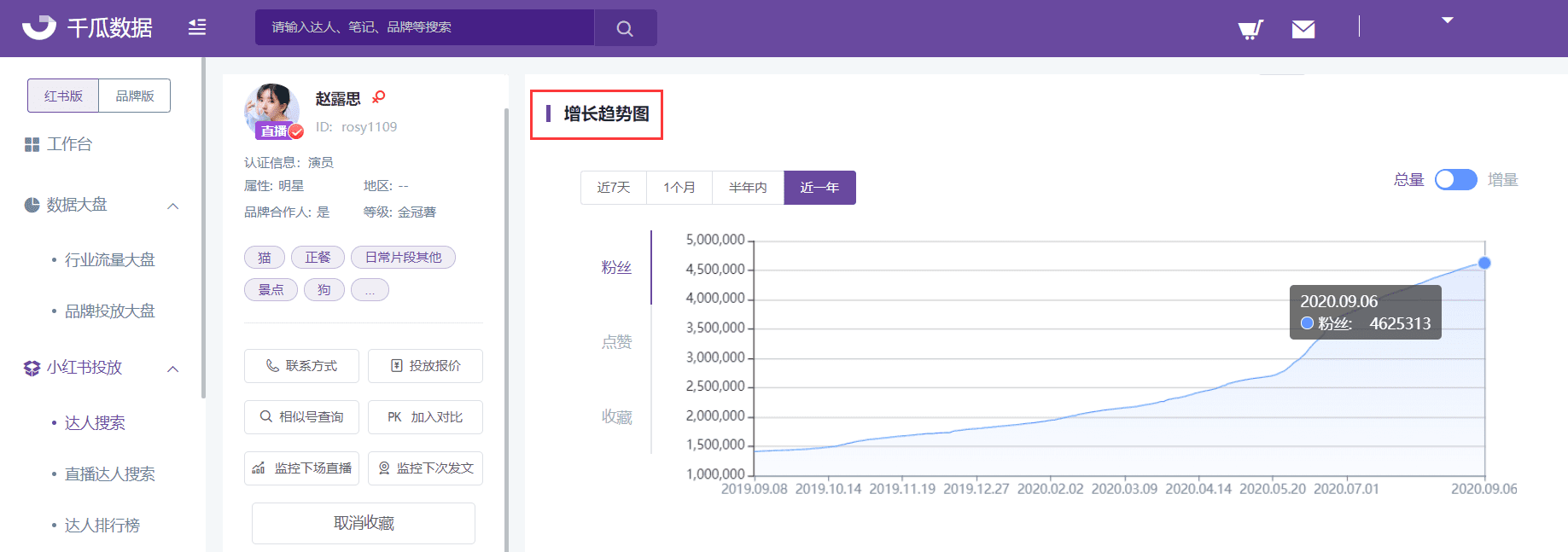
Task: Toggle the 总量/增量 switch
Action: point(1455,180)
